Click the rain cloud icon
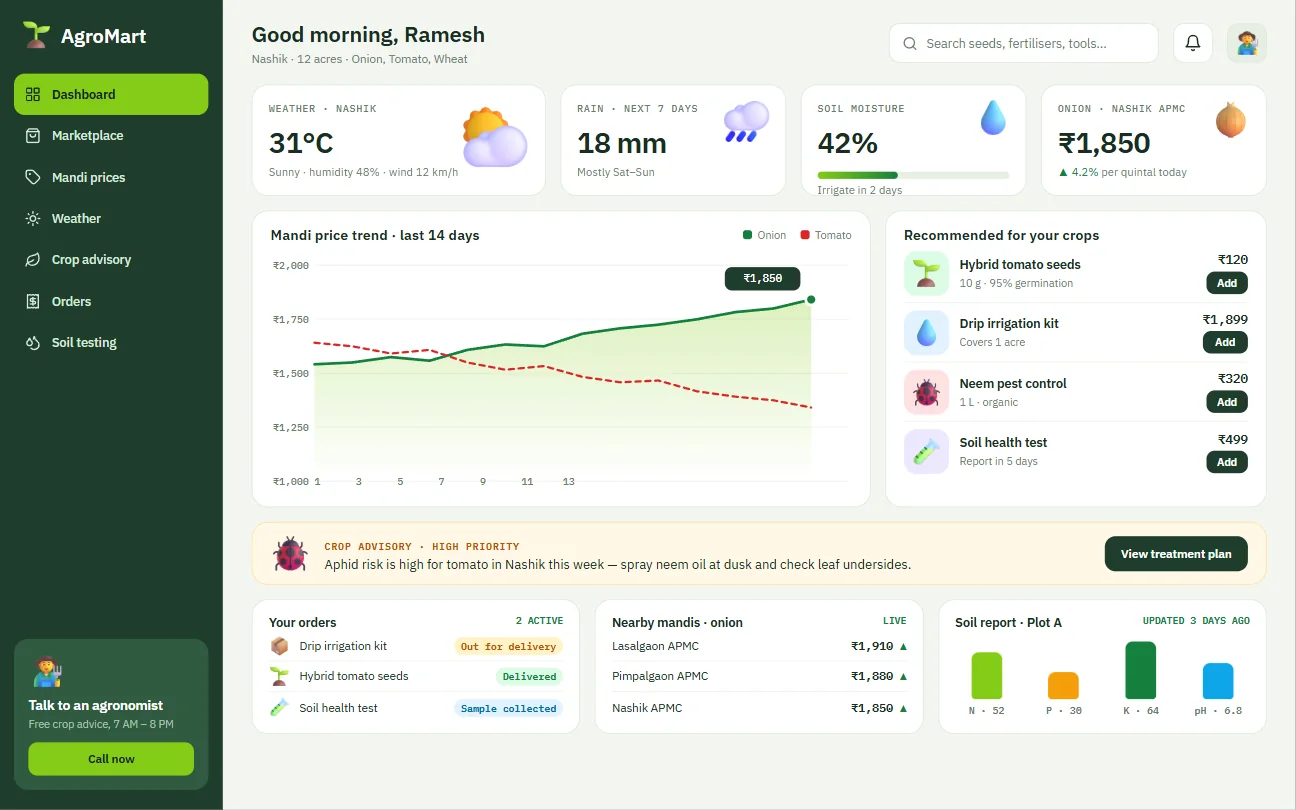 pos(746,121)
